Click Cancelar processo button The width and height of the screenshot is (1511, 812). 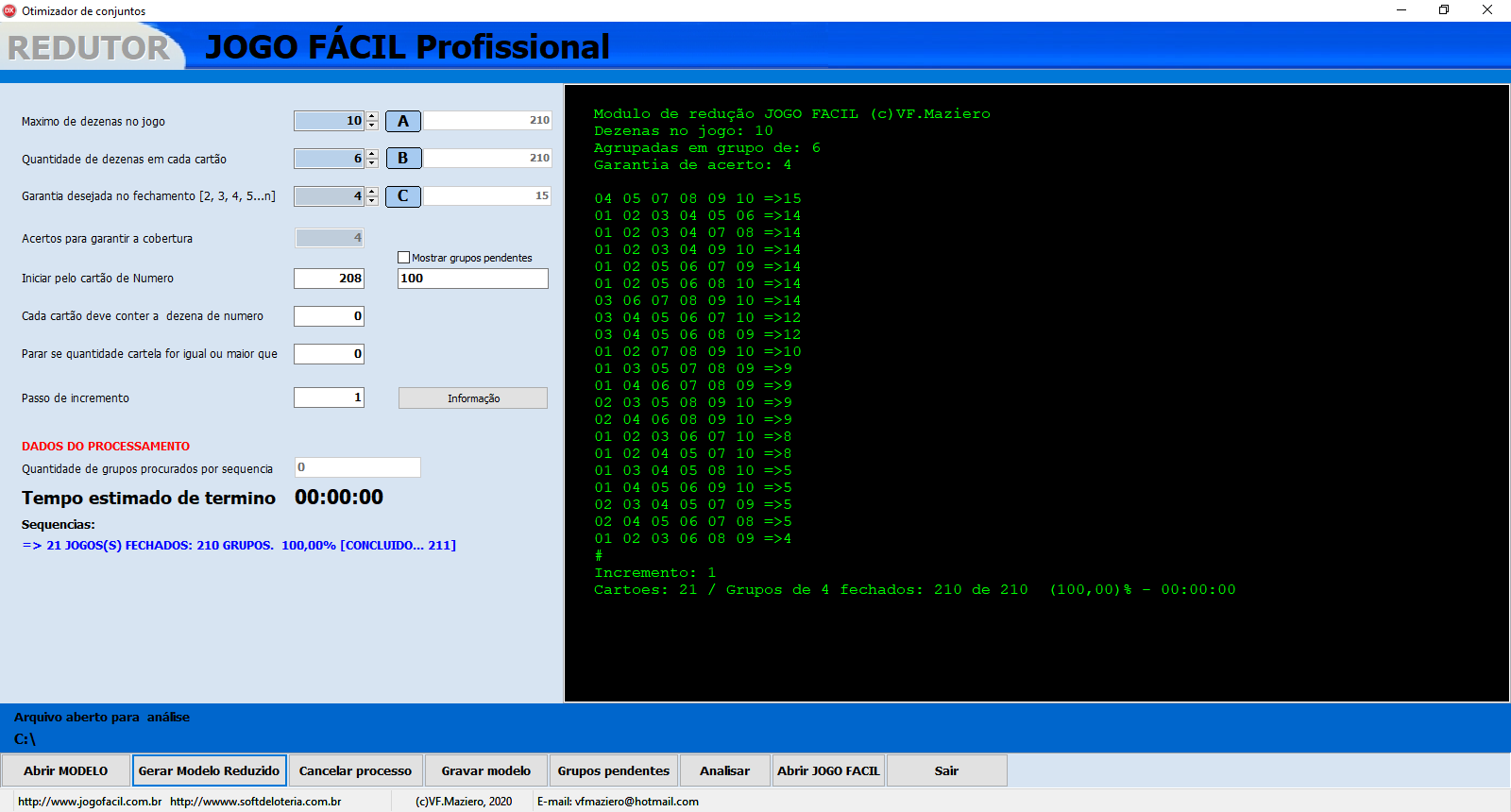point(355,770)
